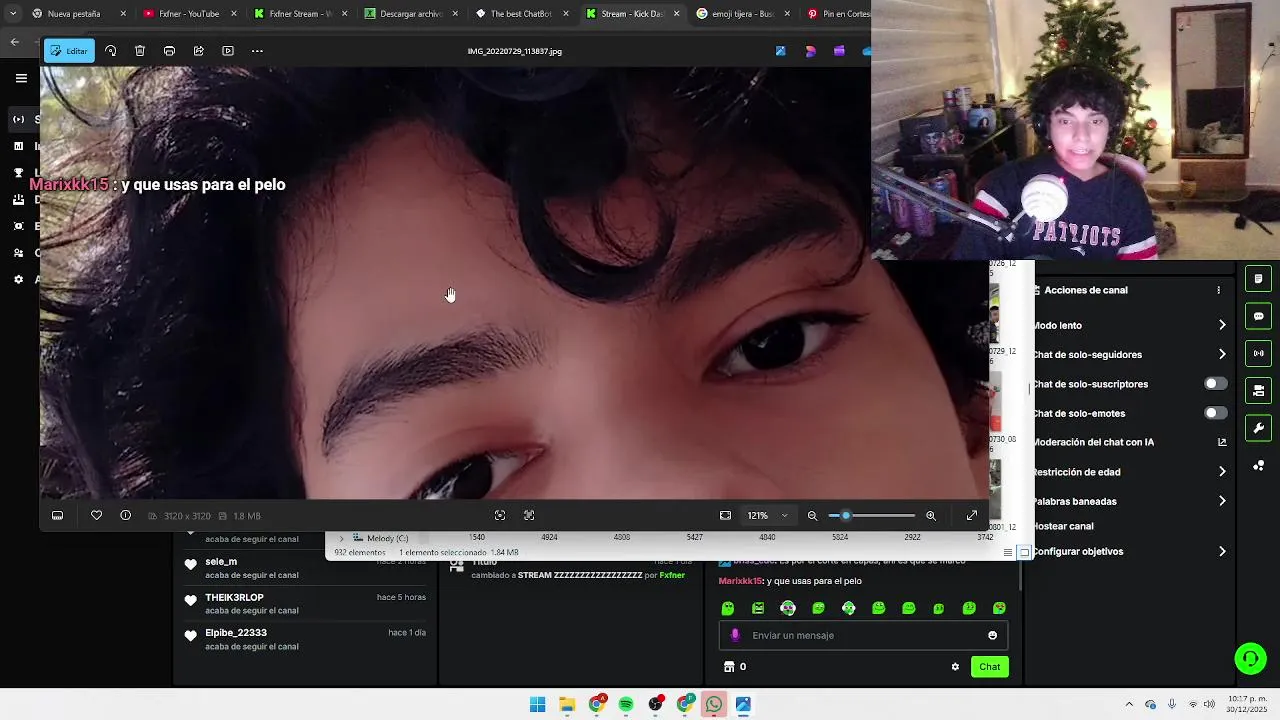Insert the first green Kick emote

click(x=728, y=608)
